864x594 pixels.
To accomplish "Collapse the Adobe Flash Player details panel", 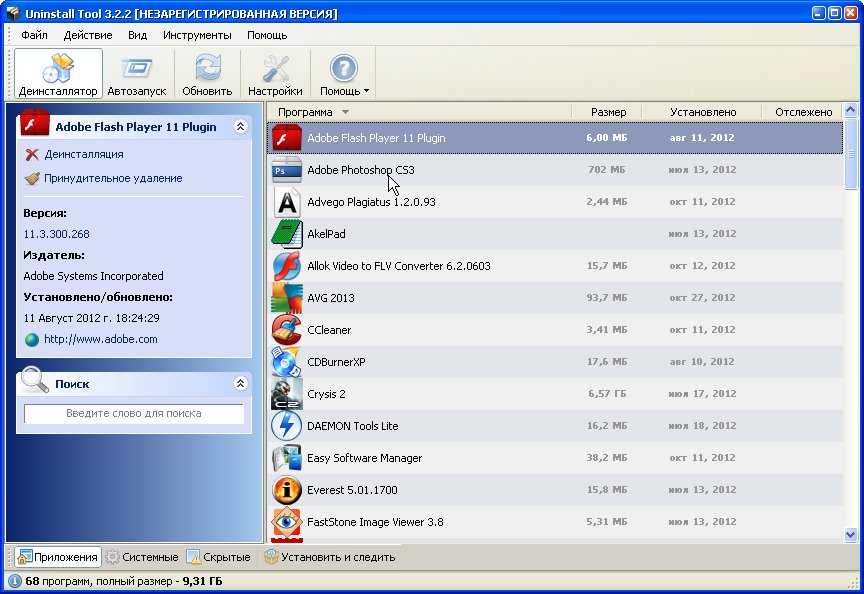I will click(240, 127).
